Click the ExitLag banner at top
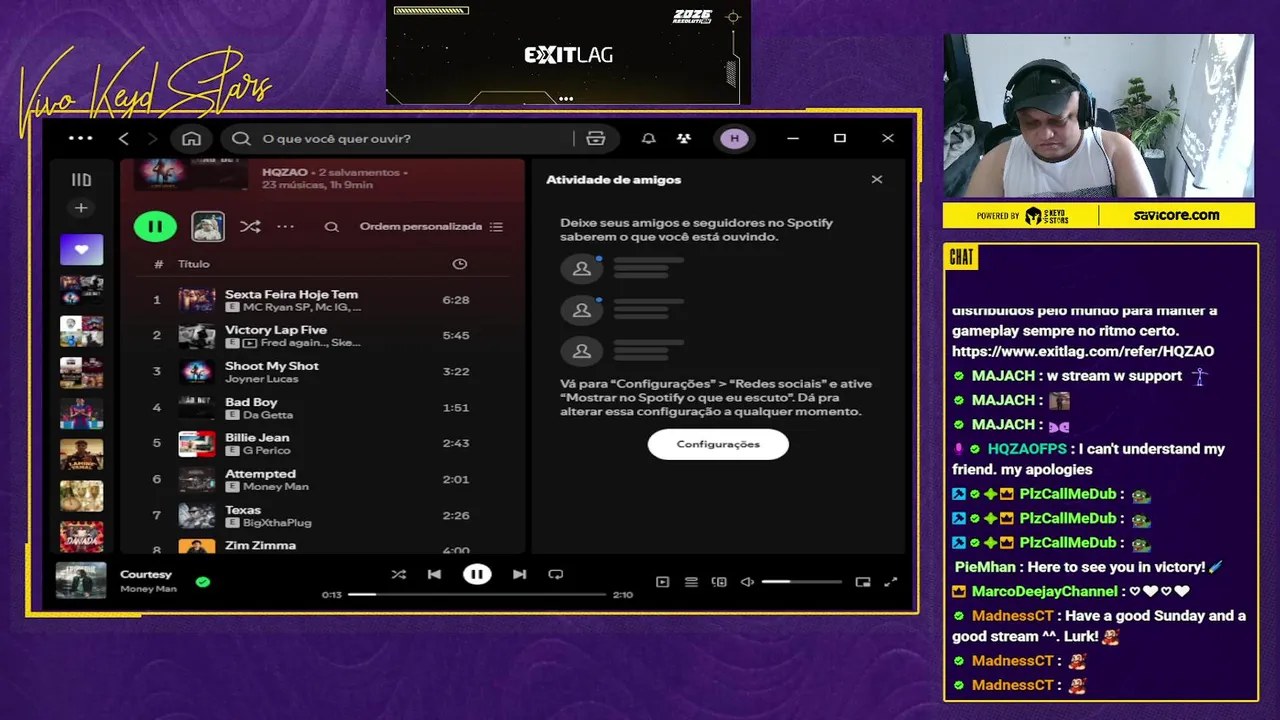This screenshot has height=720, width=1280. tap(568, 52)
